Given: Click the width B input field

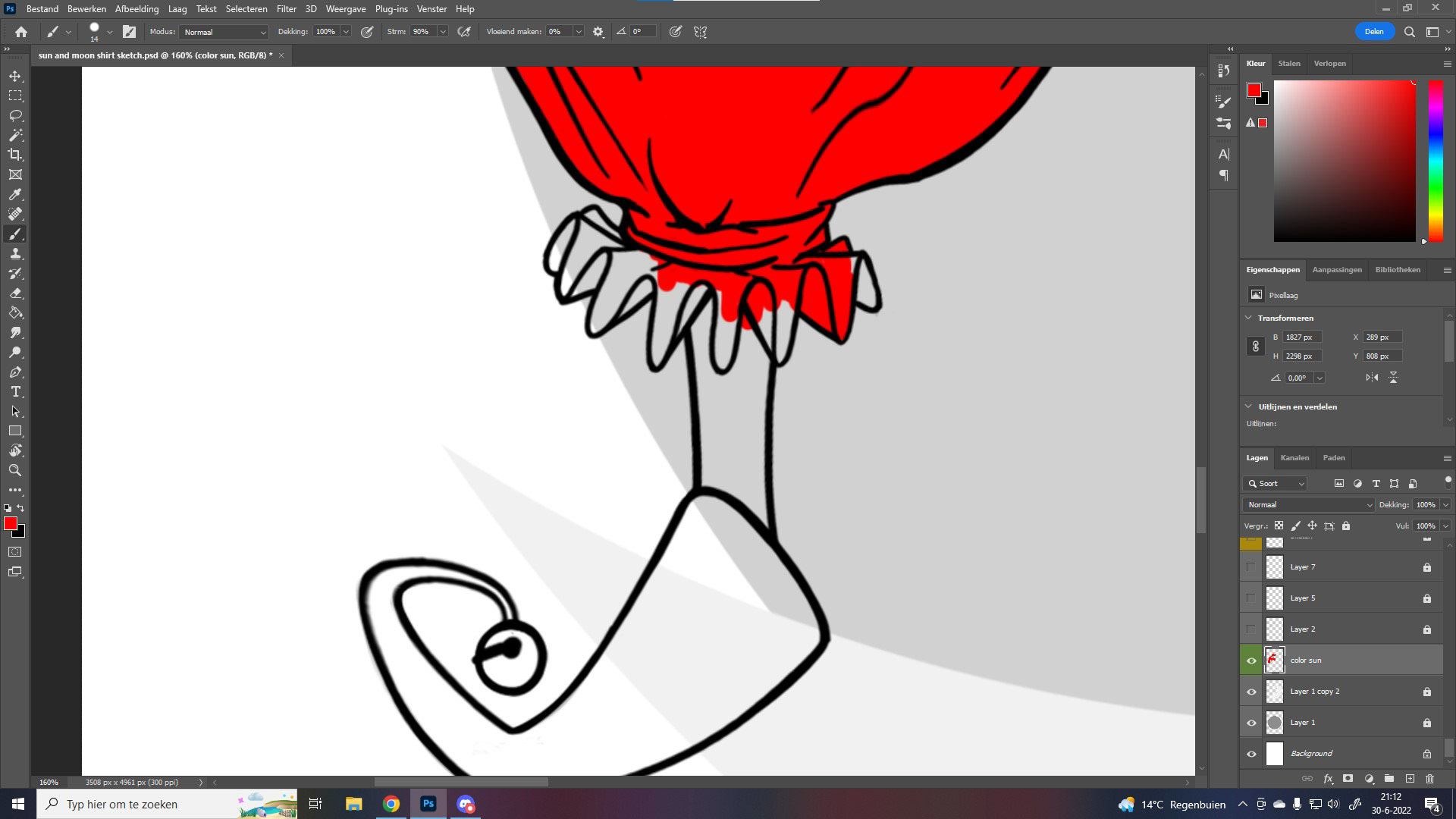Looking at the screenshot, I should click(x=1301, y=337).
